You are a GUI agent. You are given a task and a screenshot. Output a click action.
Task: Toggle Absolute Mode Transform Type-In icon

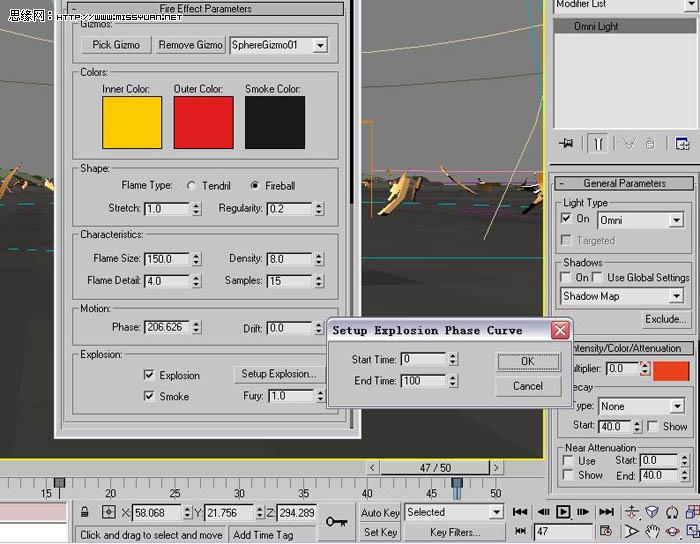[x=108, y=512]
